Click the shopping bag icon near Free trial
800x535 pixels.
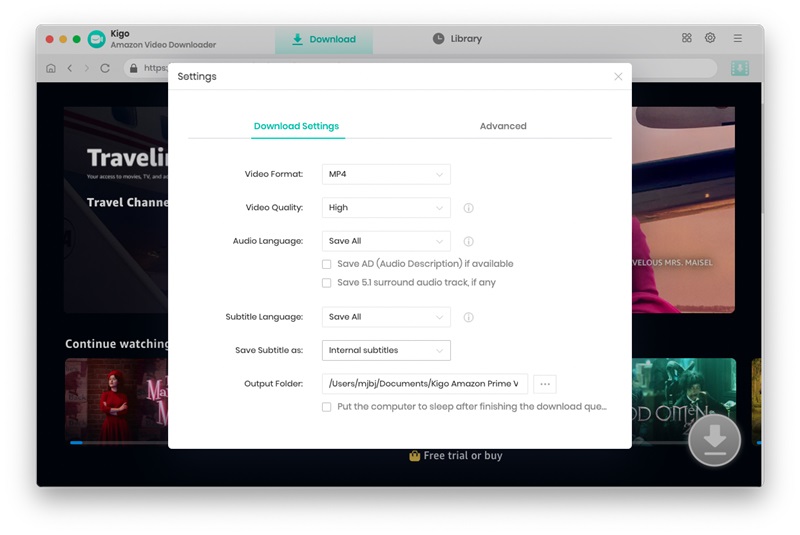pos(414,455)
